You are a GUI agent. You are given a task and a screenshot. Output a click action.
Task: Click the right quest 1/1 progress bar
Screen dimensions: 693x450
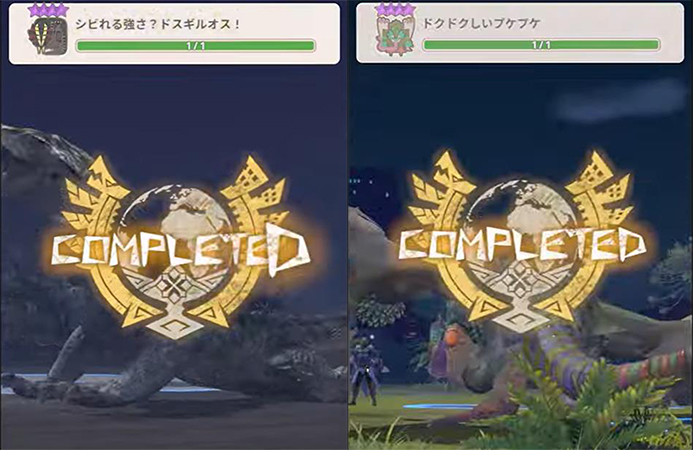click(541, 45)
